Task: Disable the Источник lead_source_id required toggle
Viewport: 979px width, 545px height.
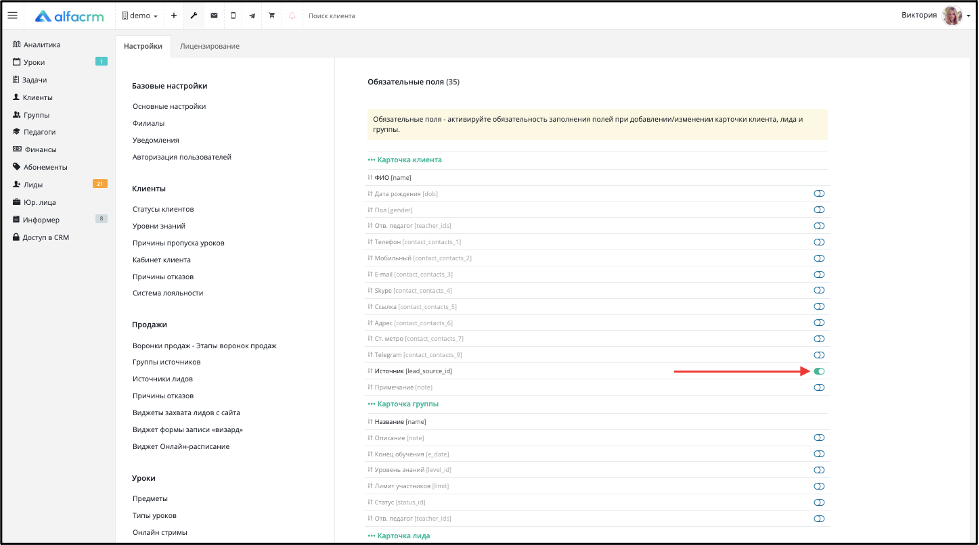Action: coord(819,371)
